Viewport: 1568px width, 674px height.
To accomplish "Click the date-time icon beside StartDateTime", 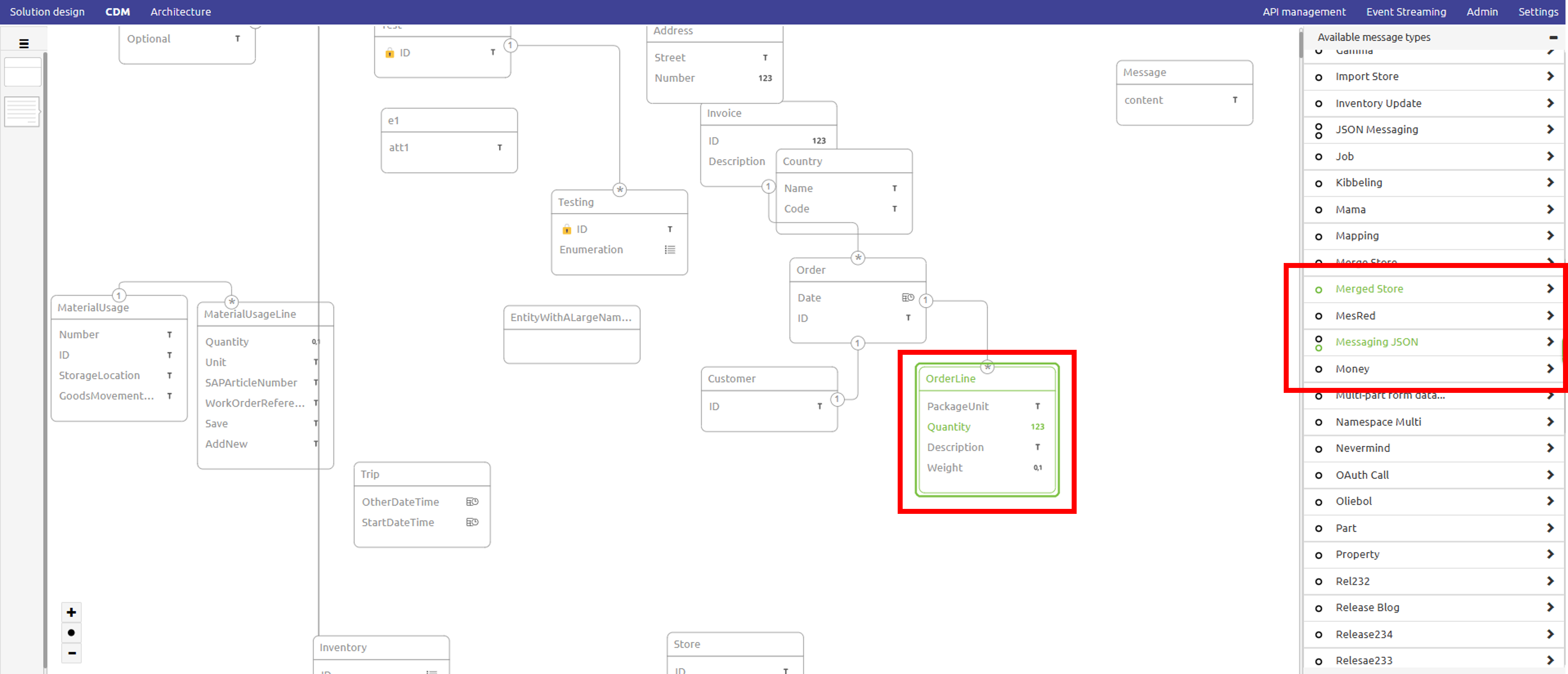I will point(472,522).
